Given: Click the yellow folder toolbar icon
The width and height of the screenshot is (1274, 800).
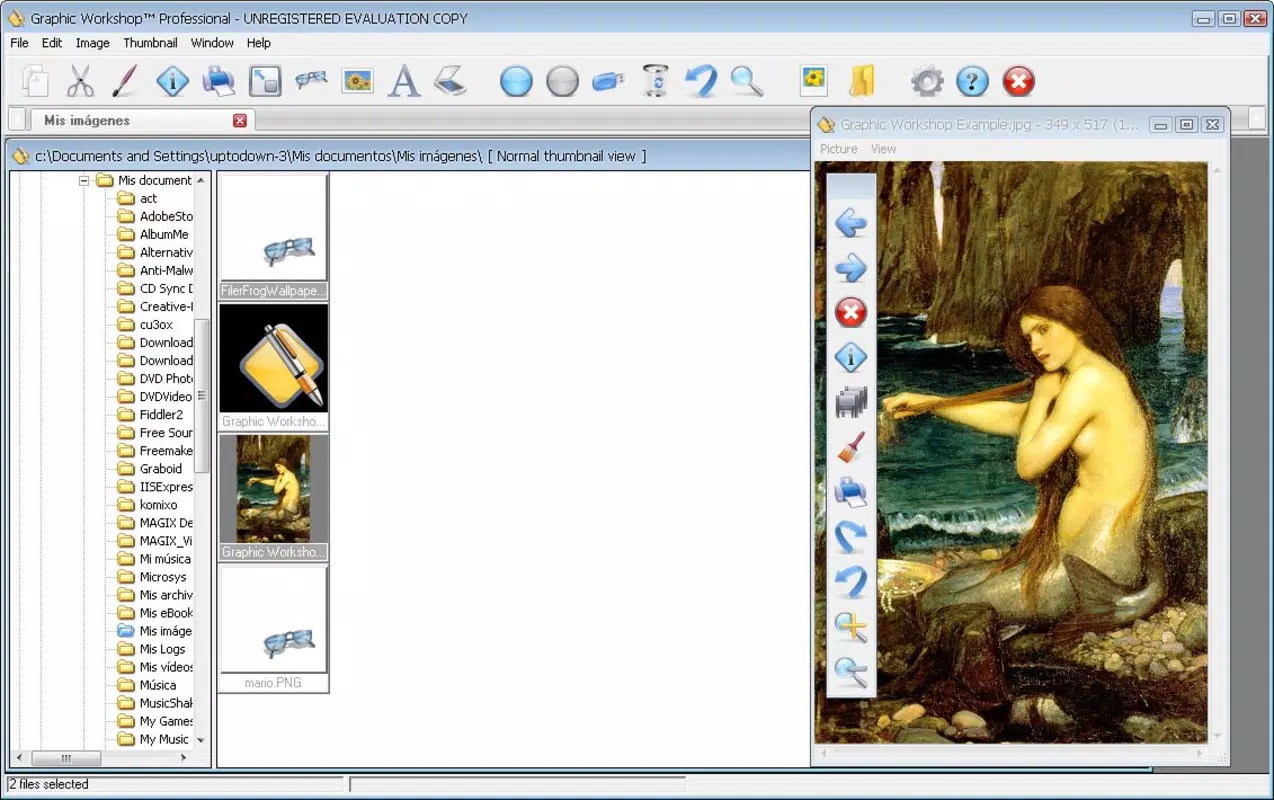Looking at the screenshot, I should (x=861, y=81).
